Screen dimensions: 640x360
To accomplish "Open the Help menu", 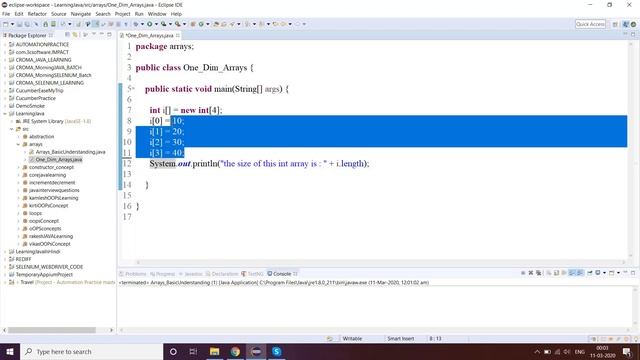I will 176,14.
